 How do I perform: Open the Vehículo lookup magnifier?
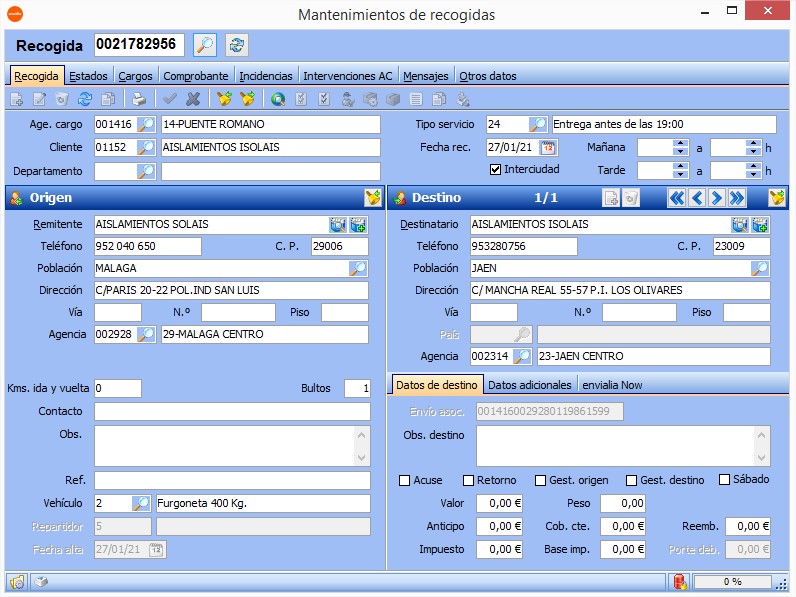pos(142,503)
